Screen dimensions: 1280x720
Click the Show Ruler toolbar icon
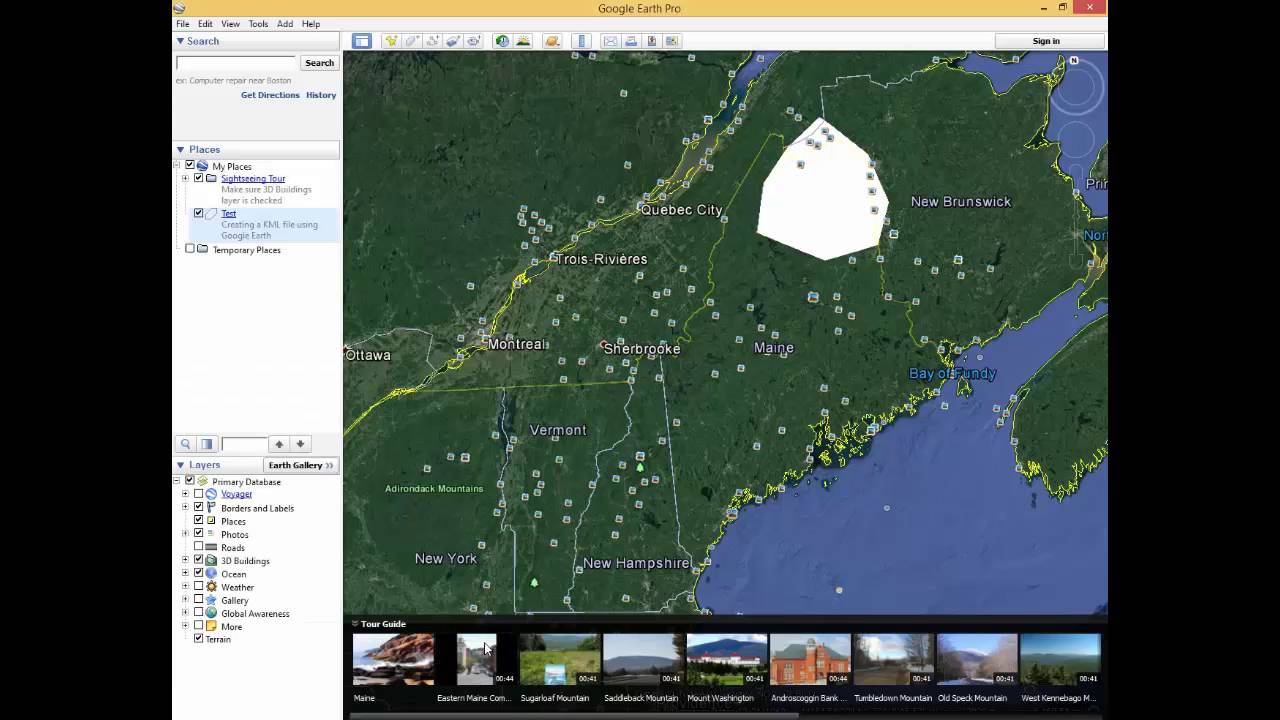tap(582, 41)
